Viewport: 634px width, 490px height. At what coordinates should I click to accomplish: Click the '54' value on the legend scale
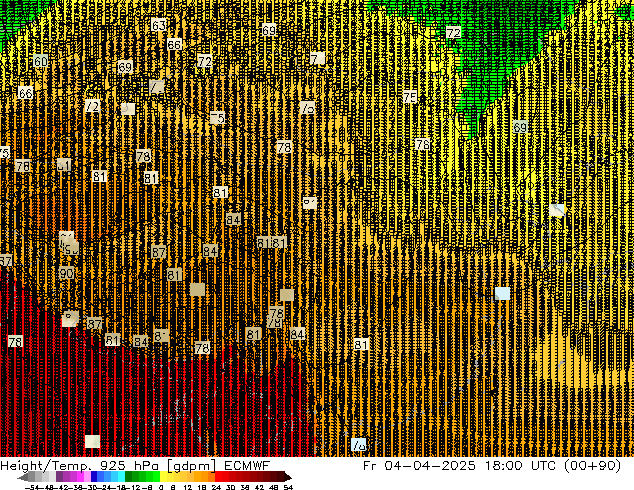[x=288, y=487]
